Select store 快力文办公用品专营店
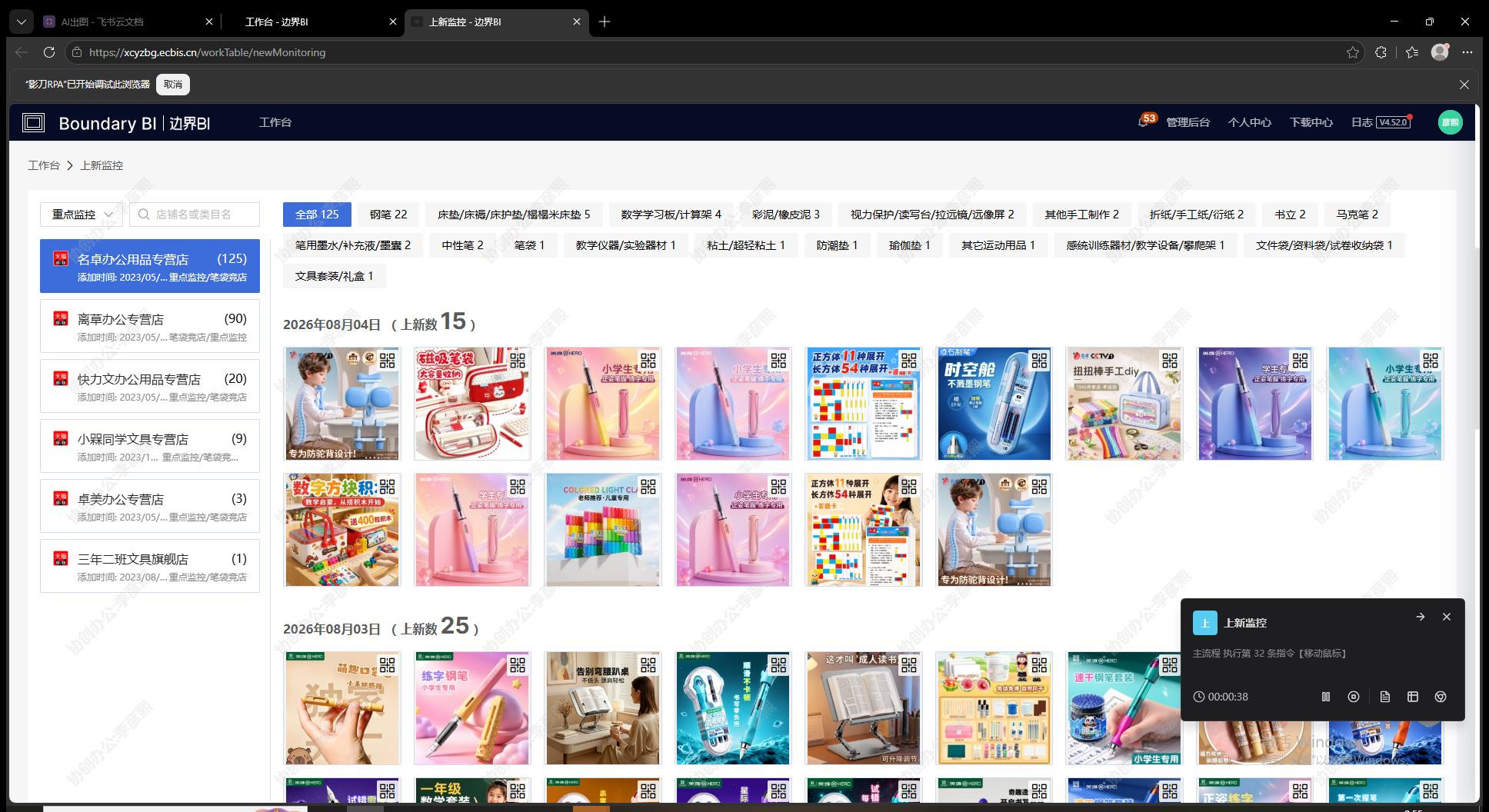This screenshot has height=812, width=1489. pos(150,386)
